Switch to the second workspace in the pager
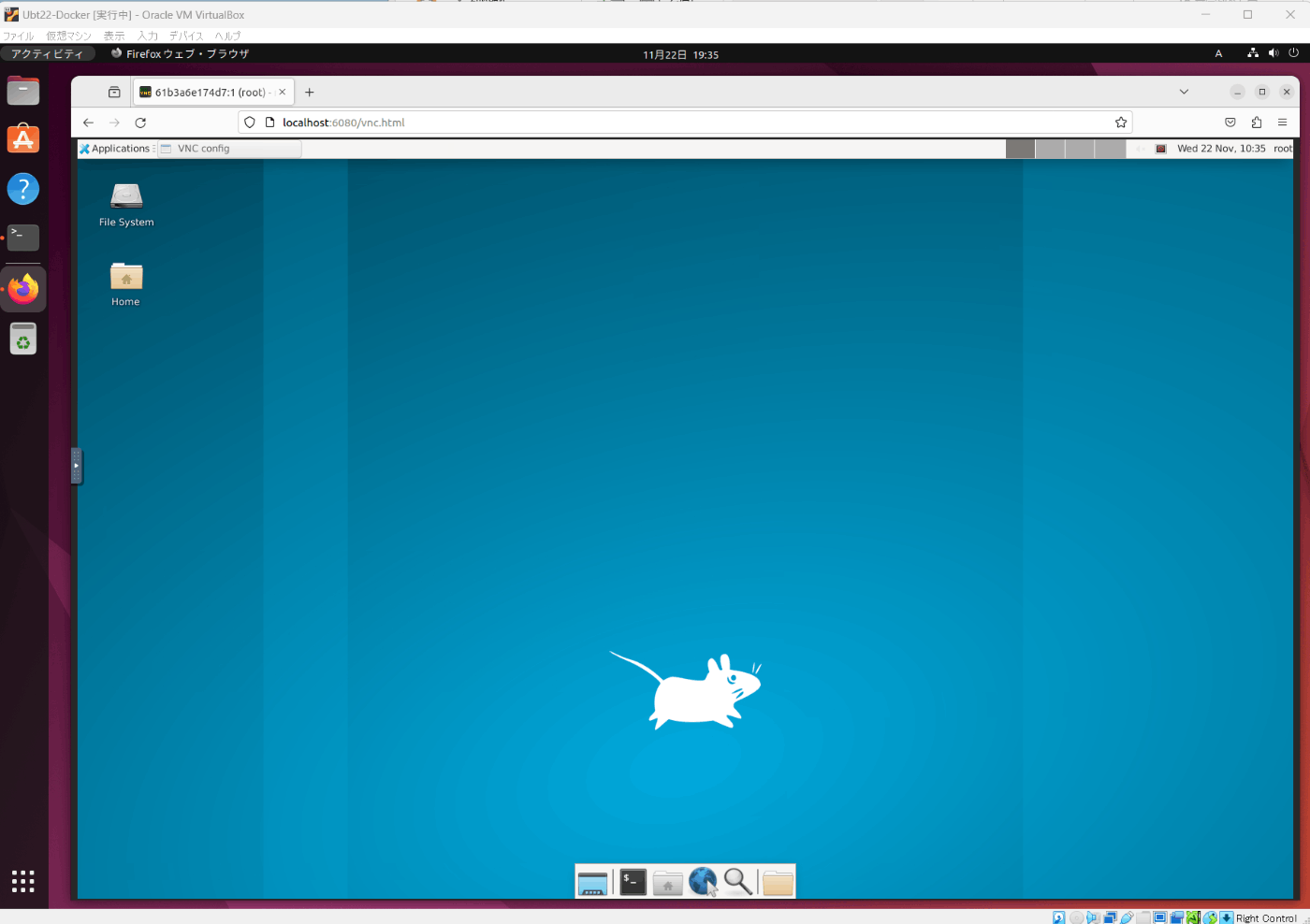The width and height of the screenshot is (1310, 924). (1050, 149)
